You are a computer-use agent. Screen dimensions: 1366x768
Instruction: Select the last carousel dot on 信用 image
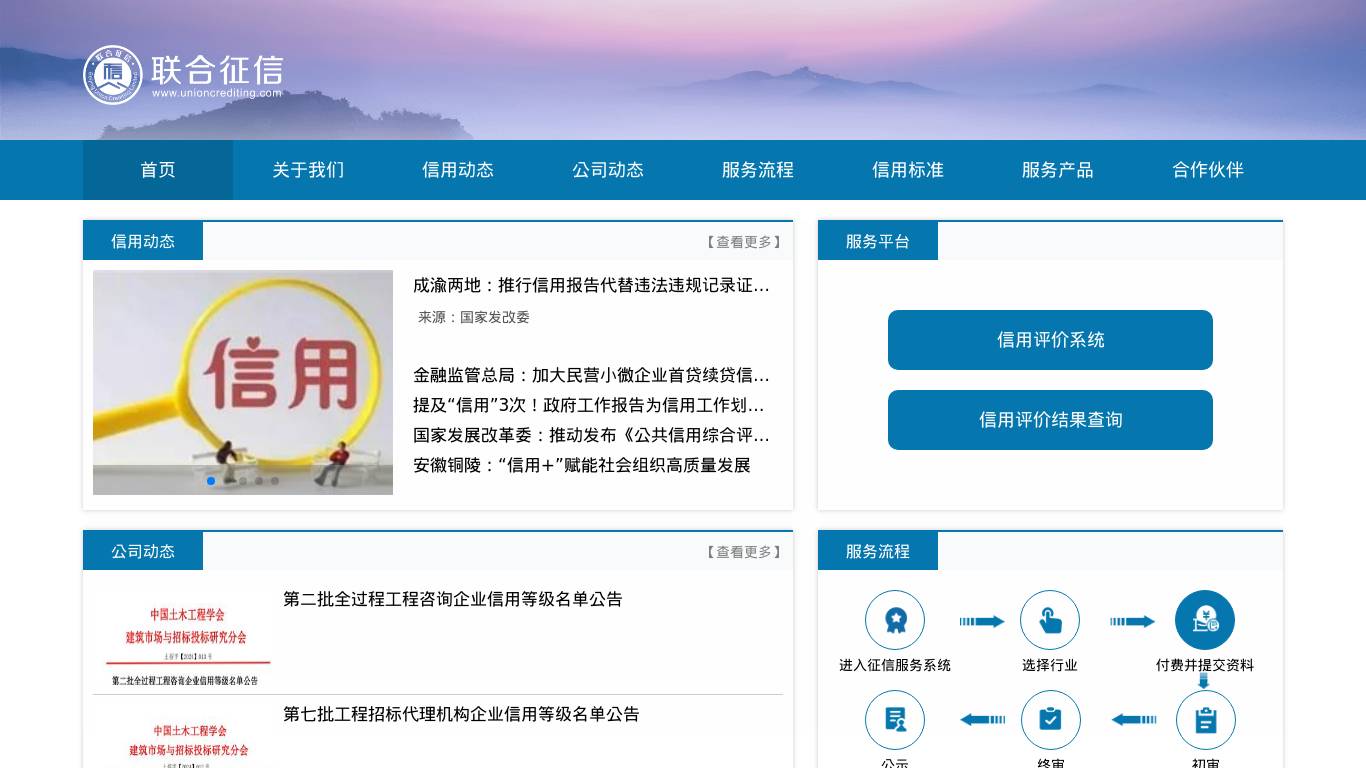coord(275,481)
